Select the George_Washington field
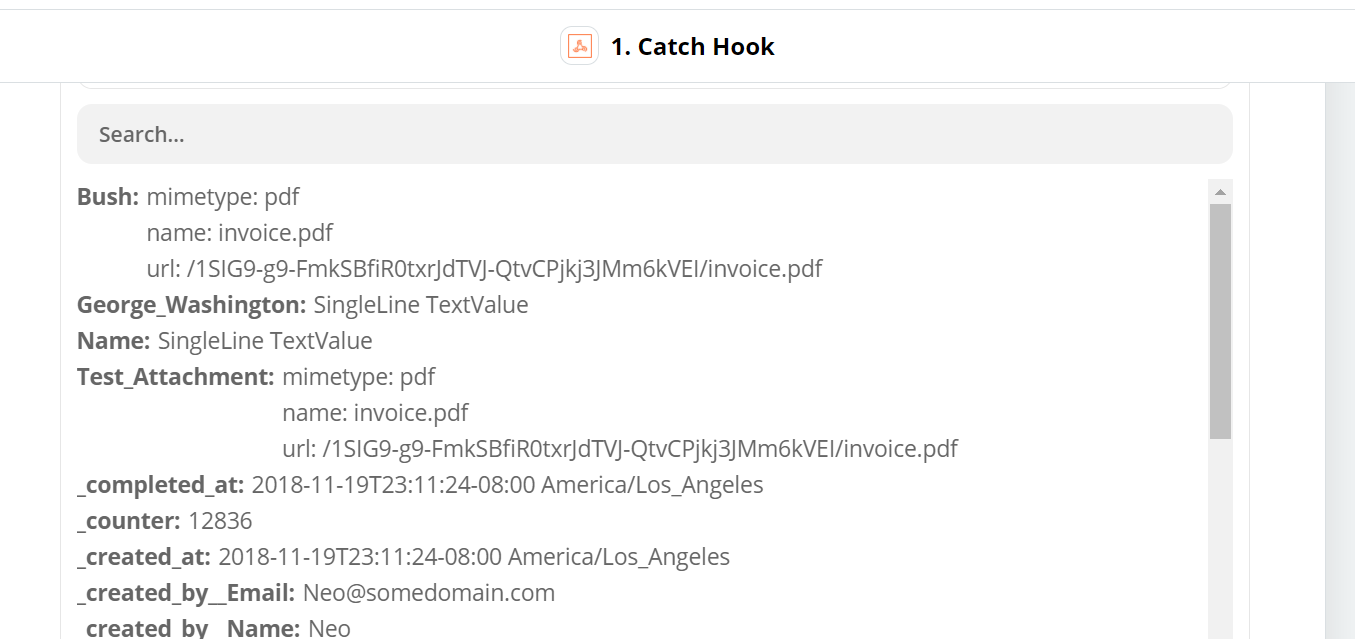The width and height of the screenshot is (1355, 639). click(303, 304)
